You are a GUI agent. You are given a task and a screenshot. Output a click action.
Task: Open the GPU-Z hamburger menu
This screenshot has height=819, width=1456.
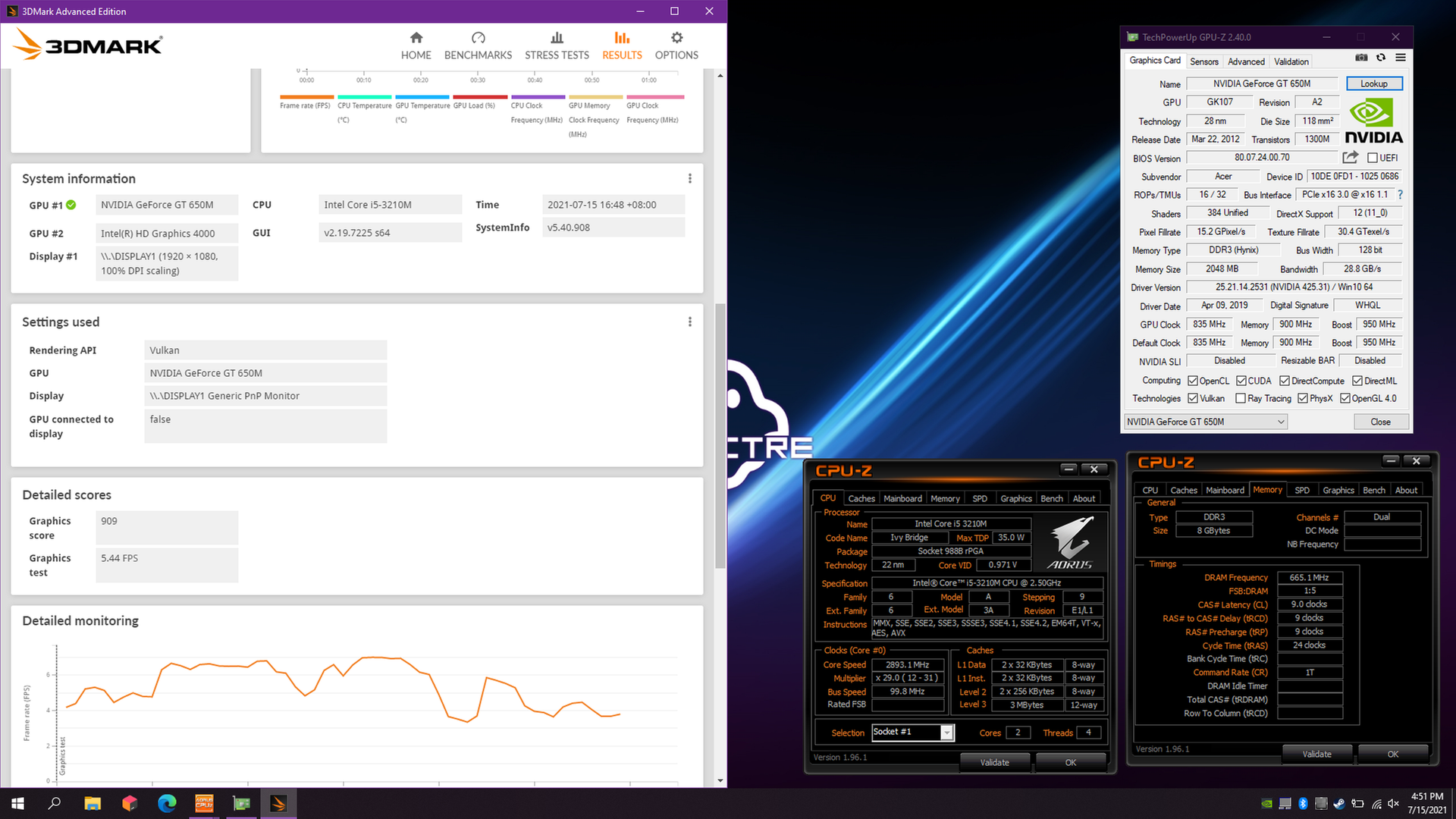(x=1401, y=58)
